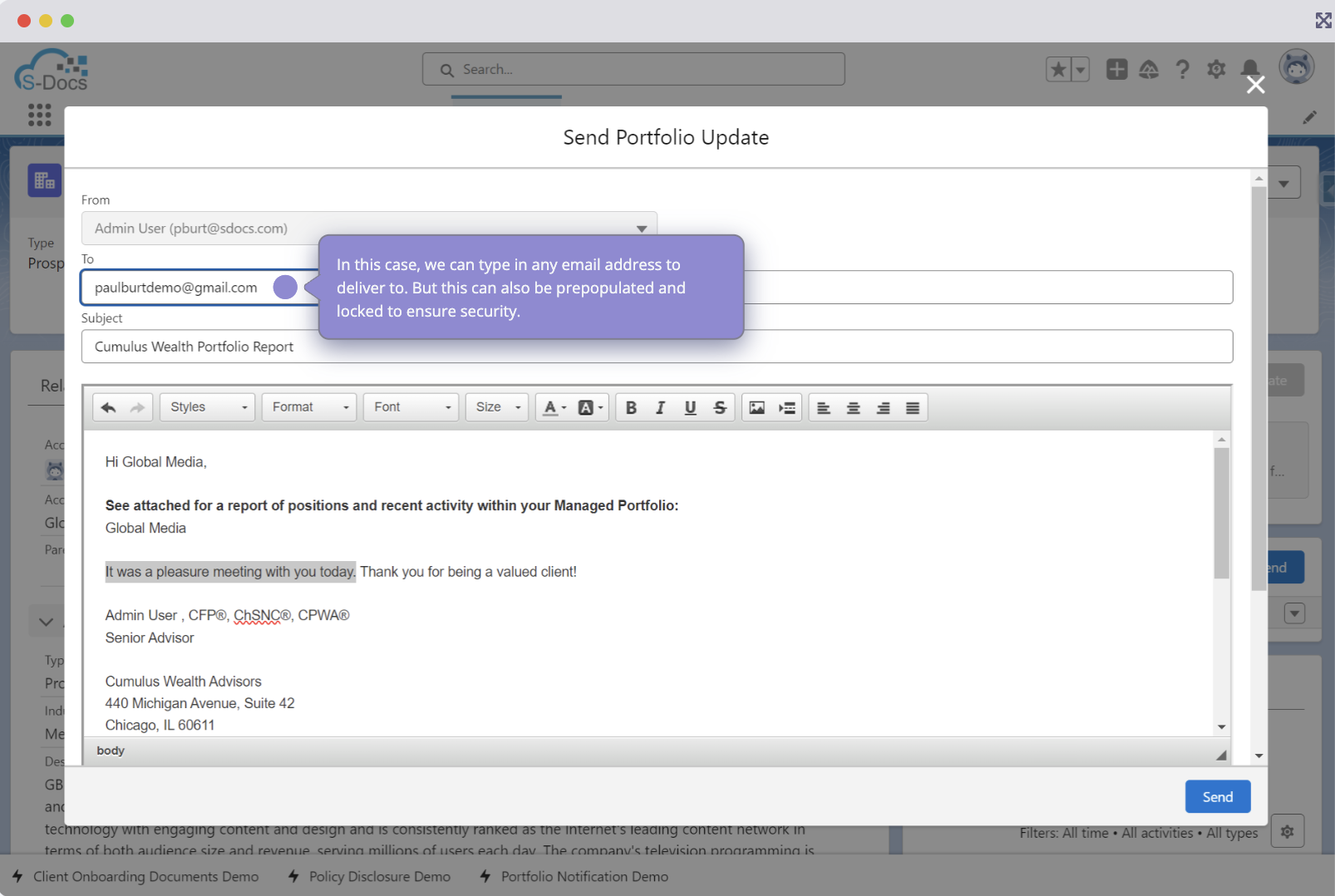Open the text color picker
This screenshot has width=1335, height=896.
pos(554,407)
